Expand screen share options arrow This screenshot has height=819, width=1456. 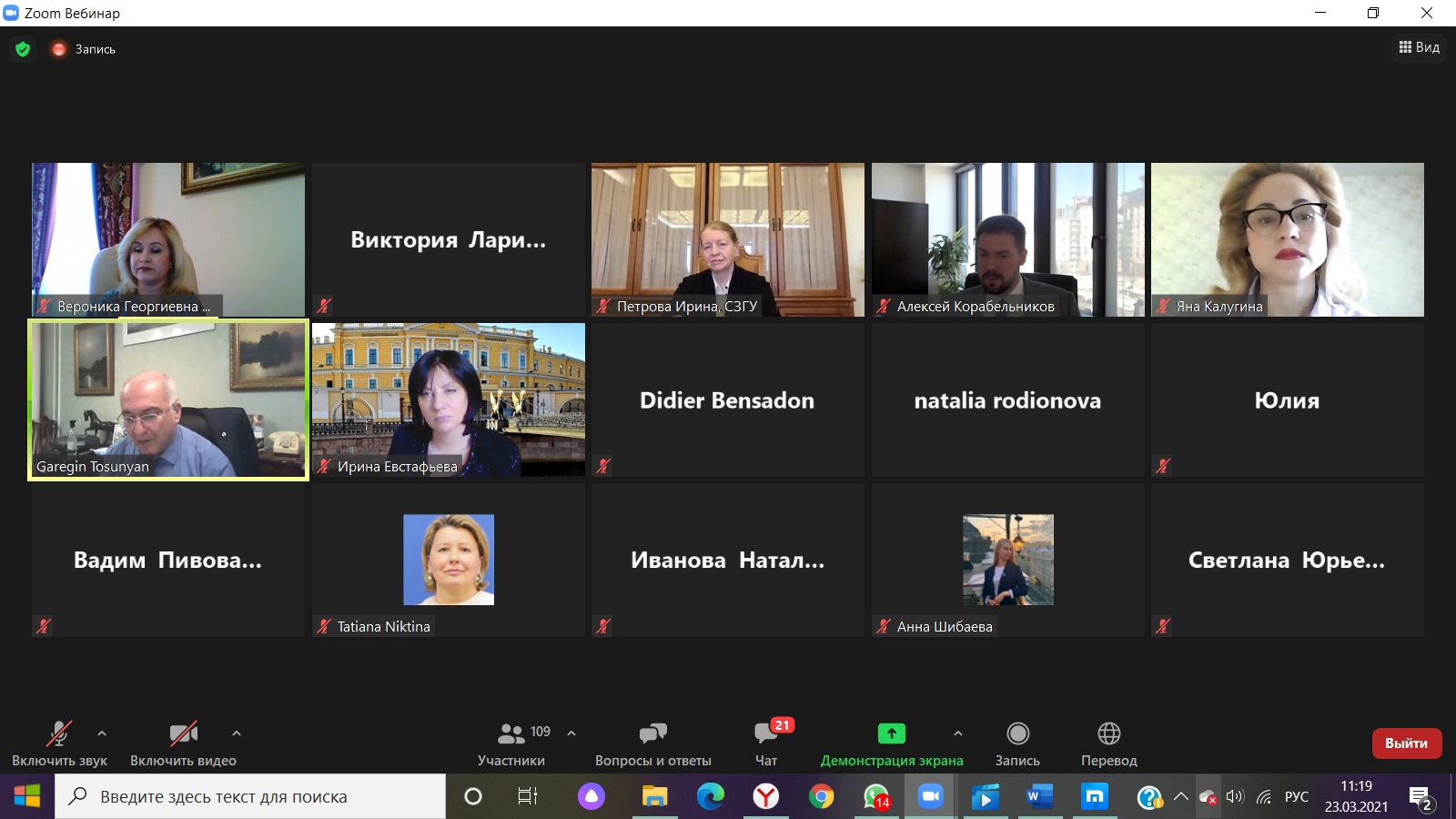957,733
